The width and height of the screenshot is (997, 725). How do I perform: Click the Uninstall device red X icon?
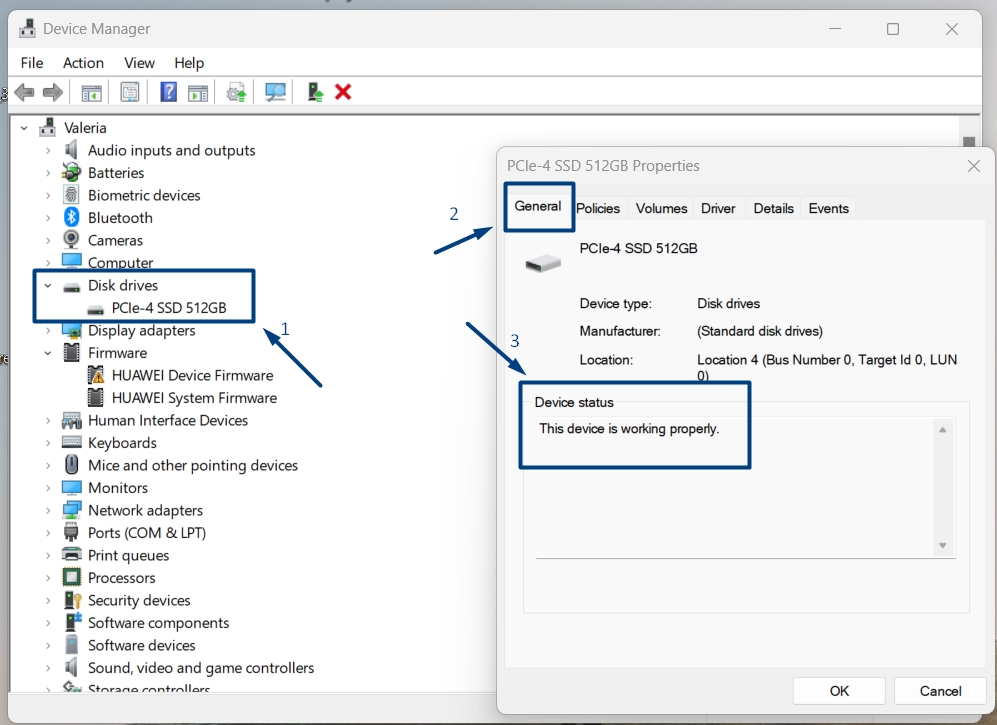341,92
